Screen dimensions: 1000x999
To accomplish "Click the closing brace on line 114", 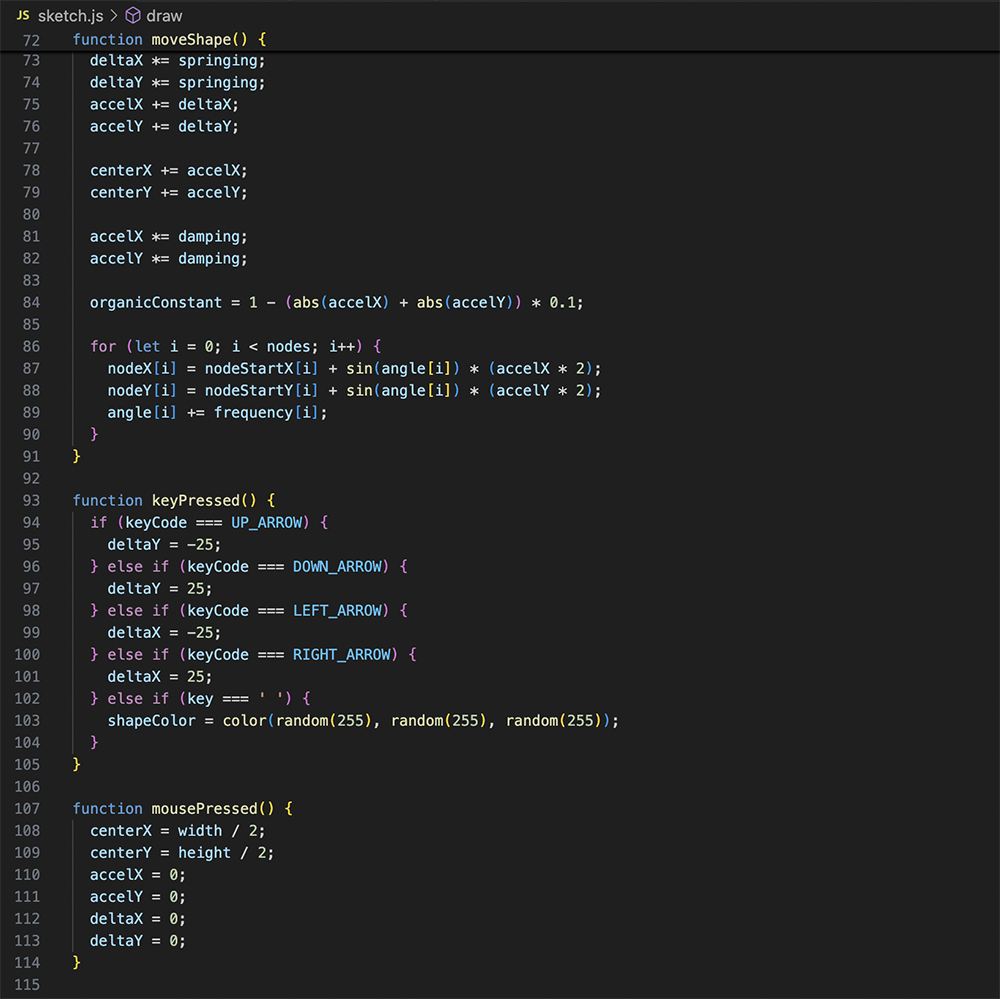I will (77, 962).
